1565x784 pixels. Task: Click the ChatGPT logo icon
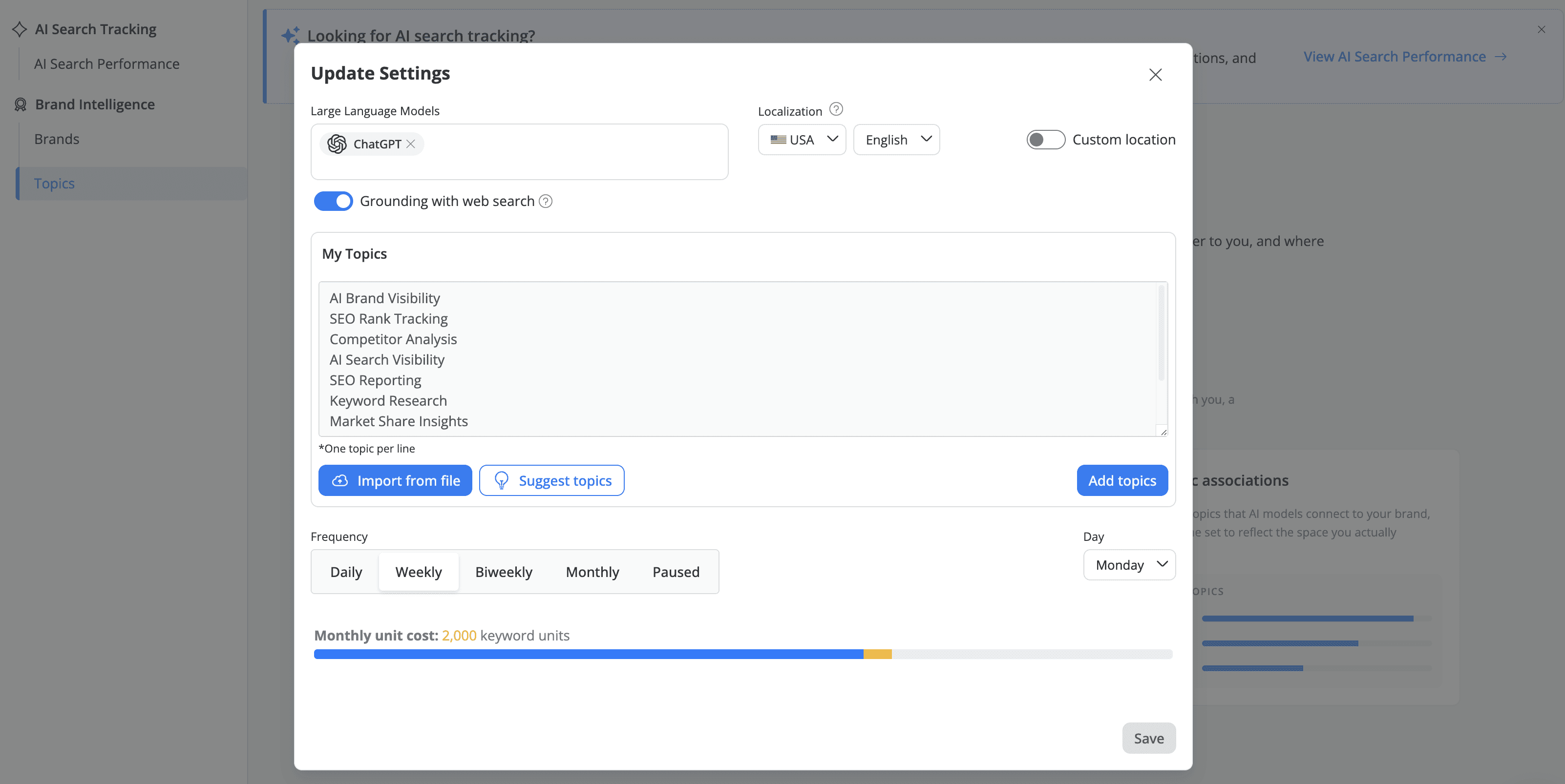[x=337, y=144]
